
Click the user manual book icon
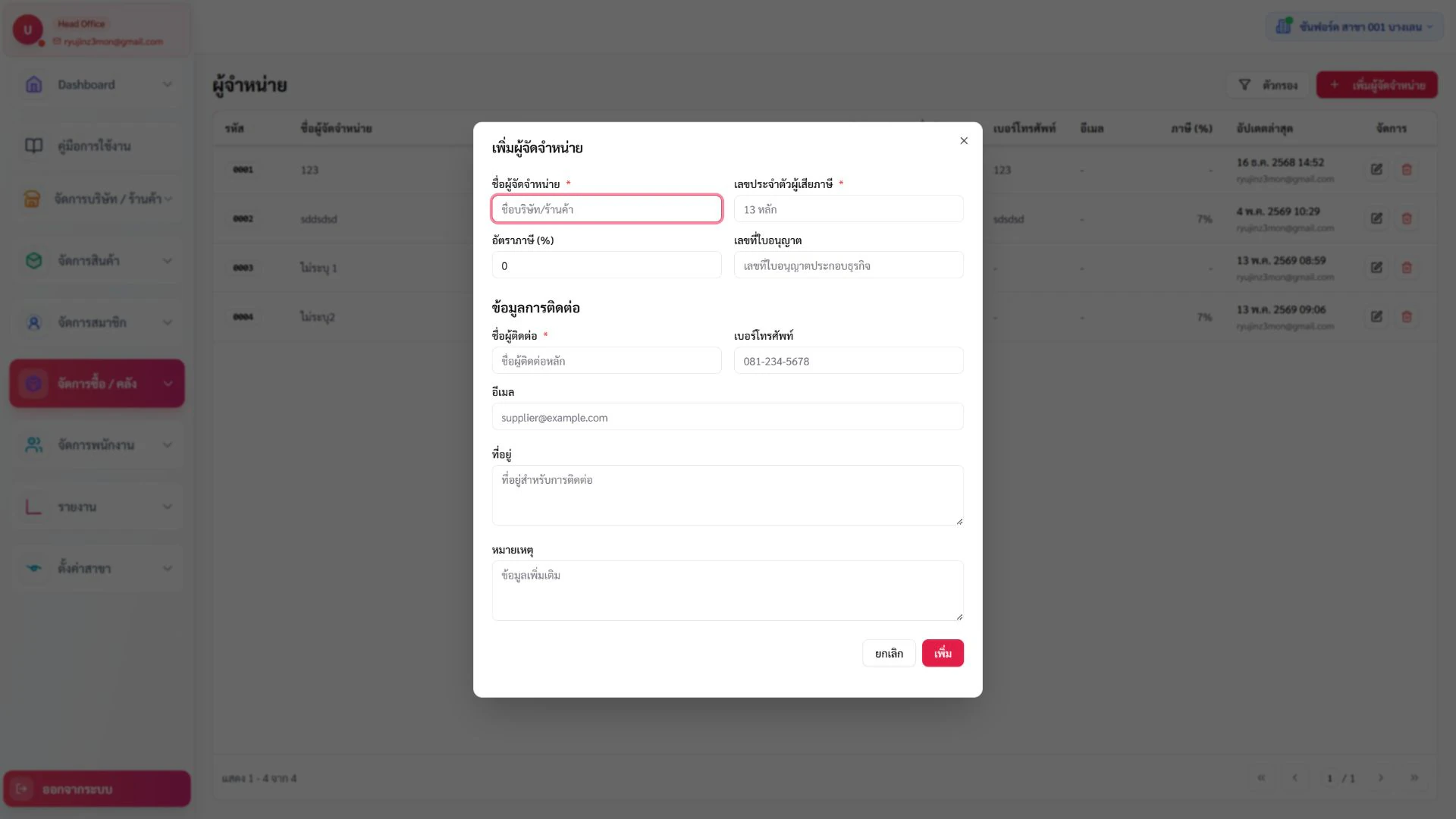33,146
